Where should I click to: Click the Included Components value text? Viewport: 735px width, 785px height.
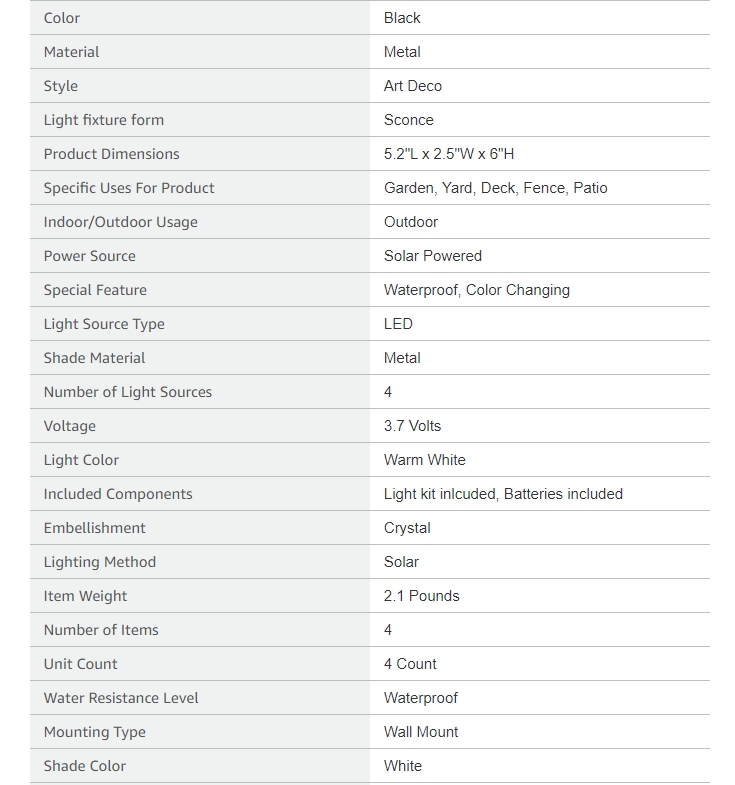click(x=503, y=494)
